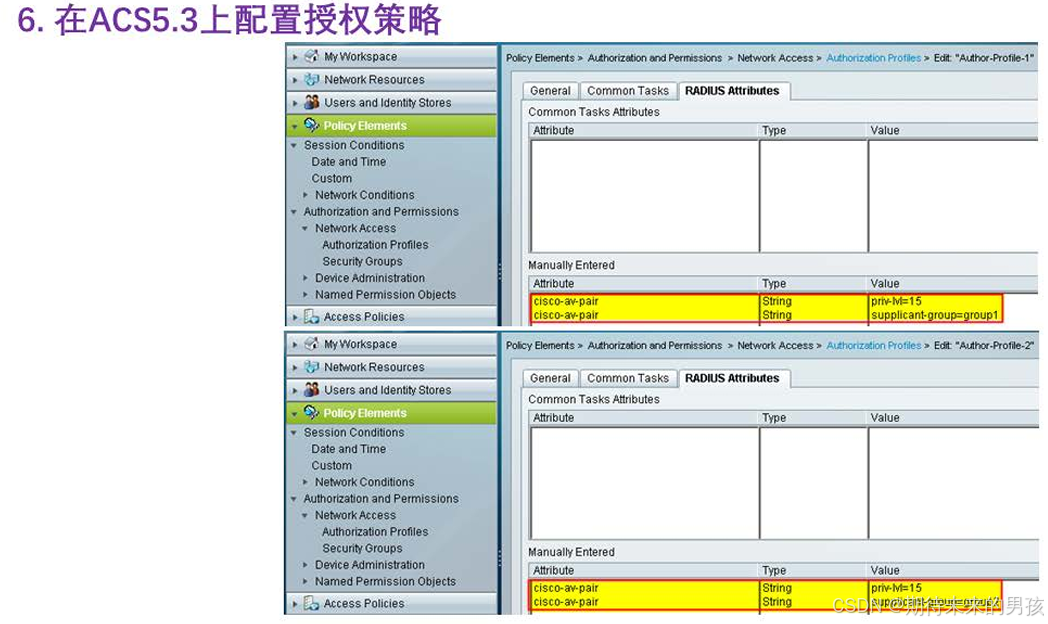Open Date and Time in Author-Profile-1 panel
The width and height of the screenshot is (1048, 624).
(348, 162)
